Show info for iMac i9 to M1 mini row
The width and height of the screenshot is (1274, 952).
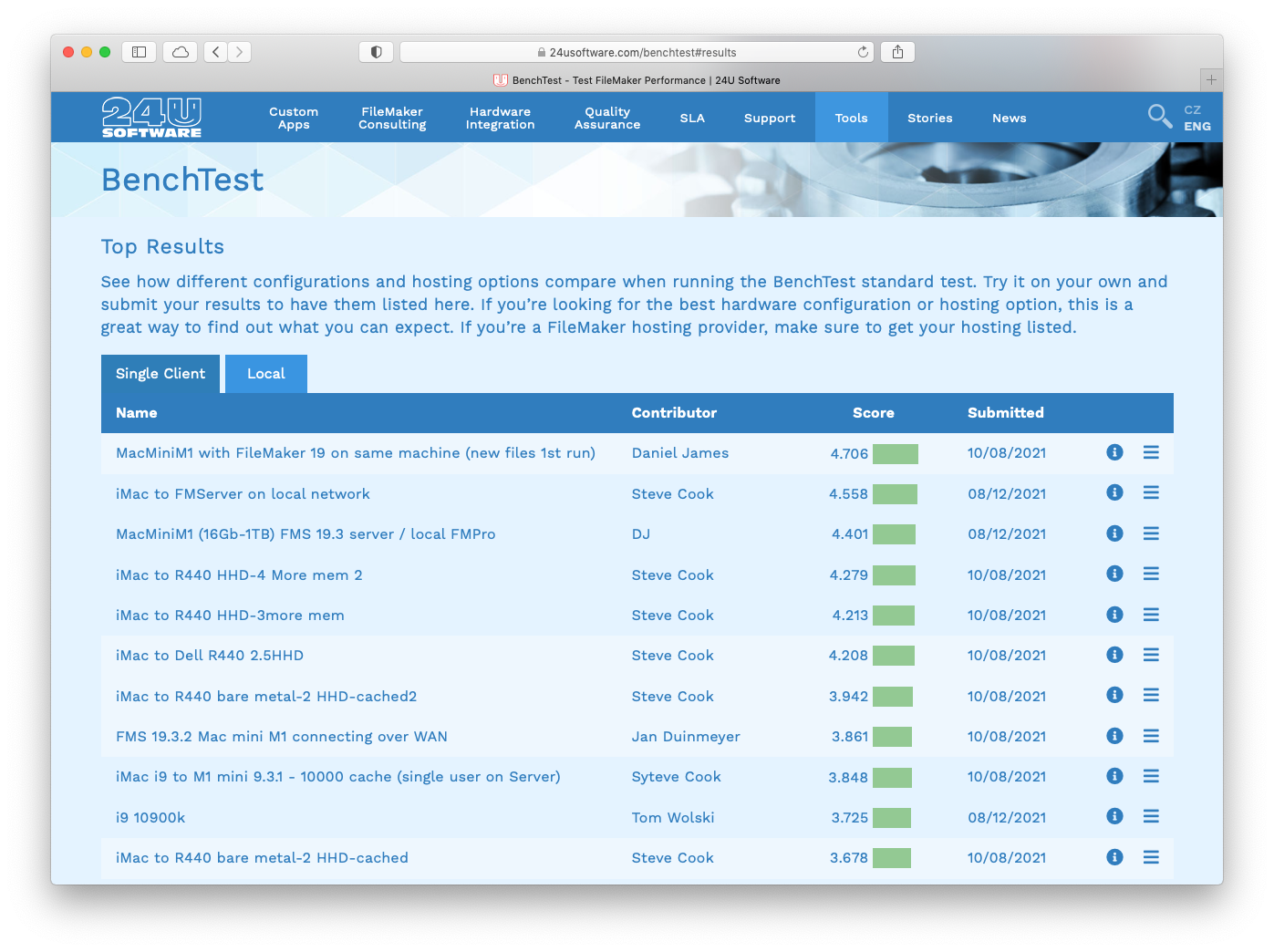point(1114,776)
